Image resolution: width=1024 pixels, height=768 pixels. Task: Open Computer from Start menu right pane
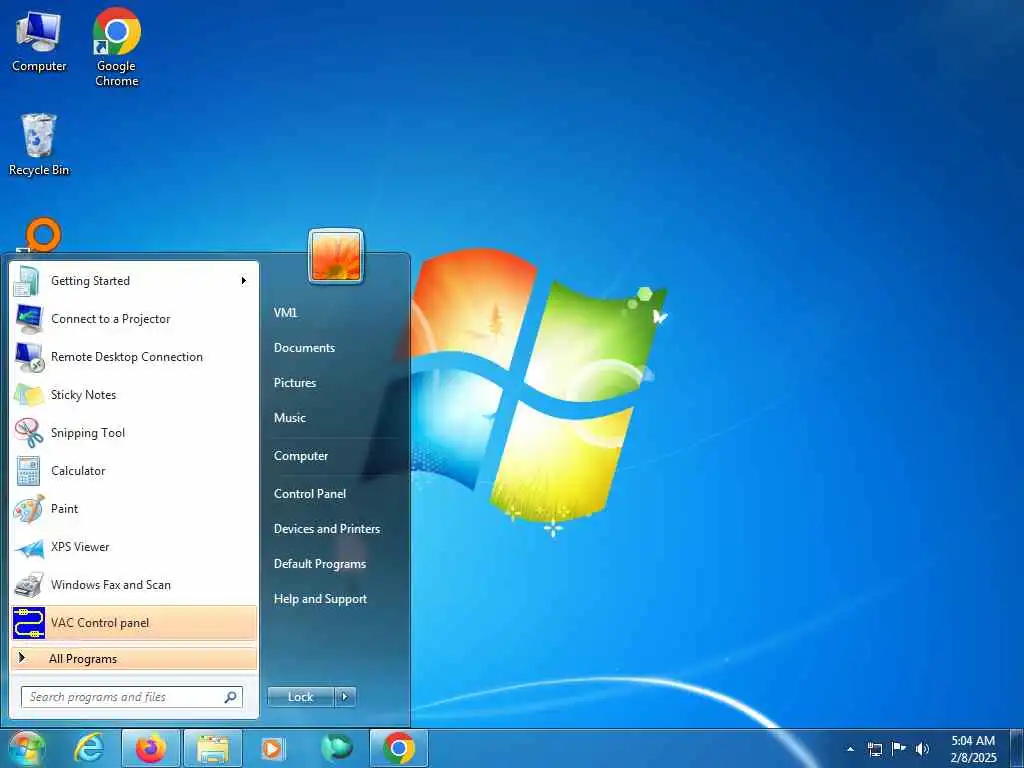300,456
